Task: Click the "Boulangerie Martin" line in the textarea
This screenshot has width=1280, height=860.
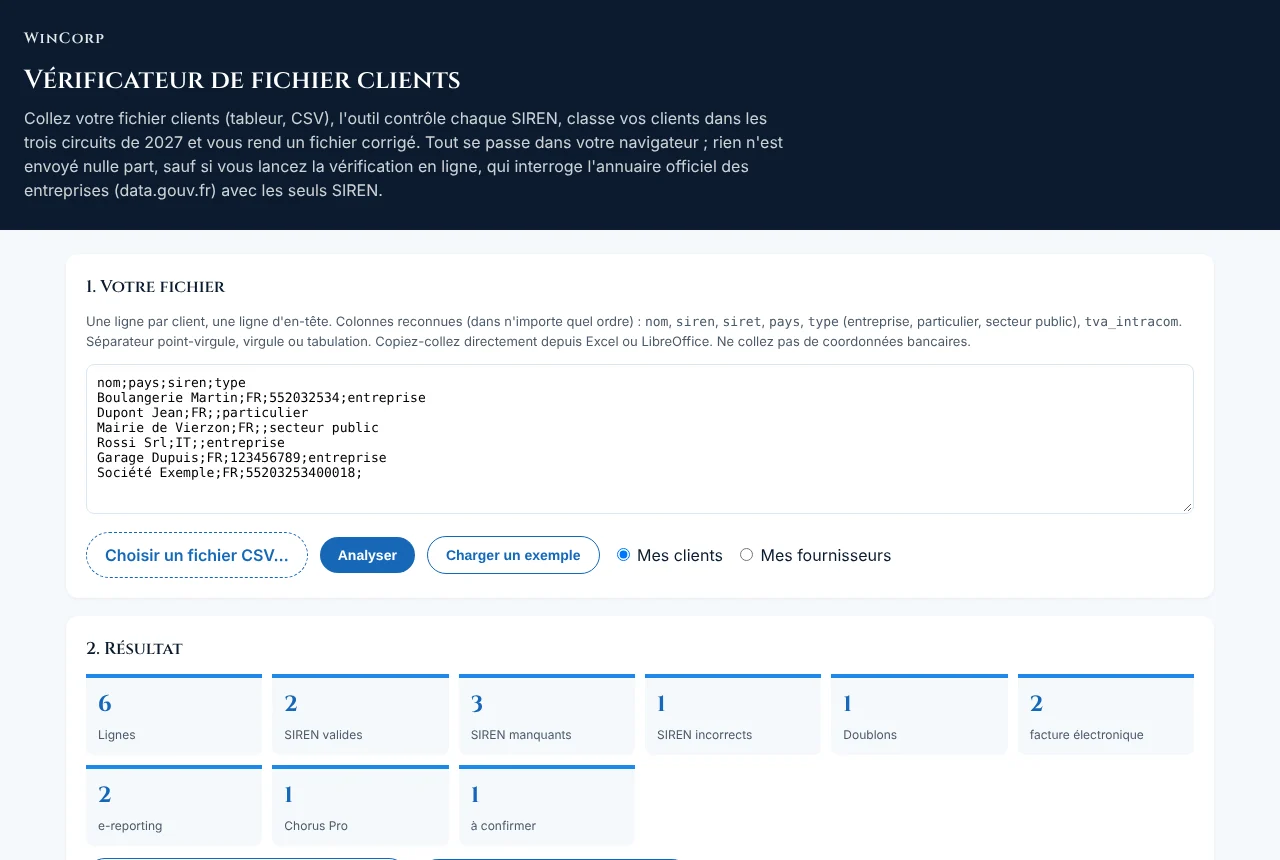Action: tap(261, 398)
